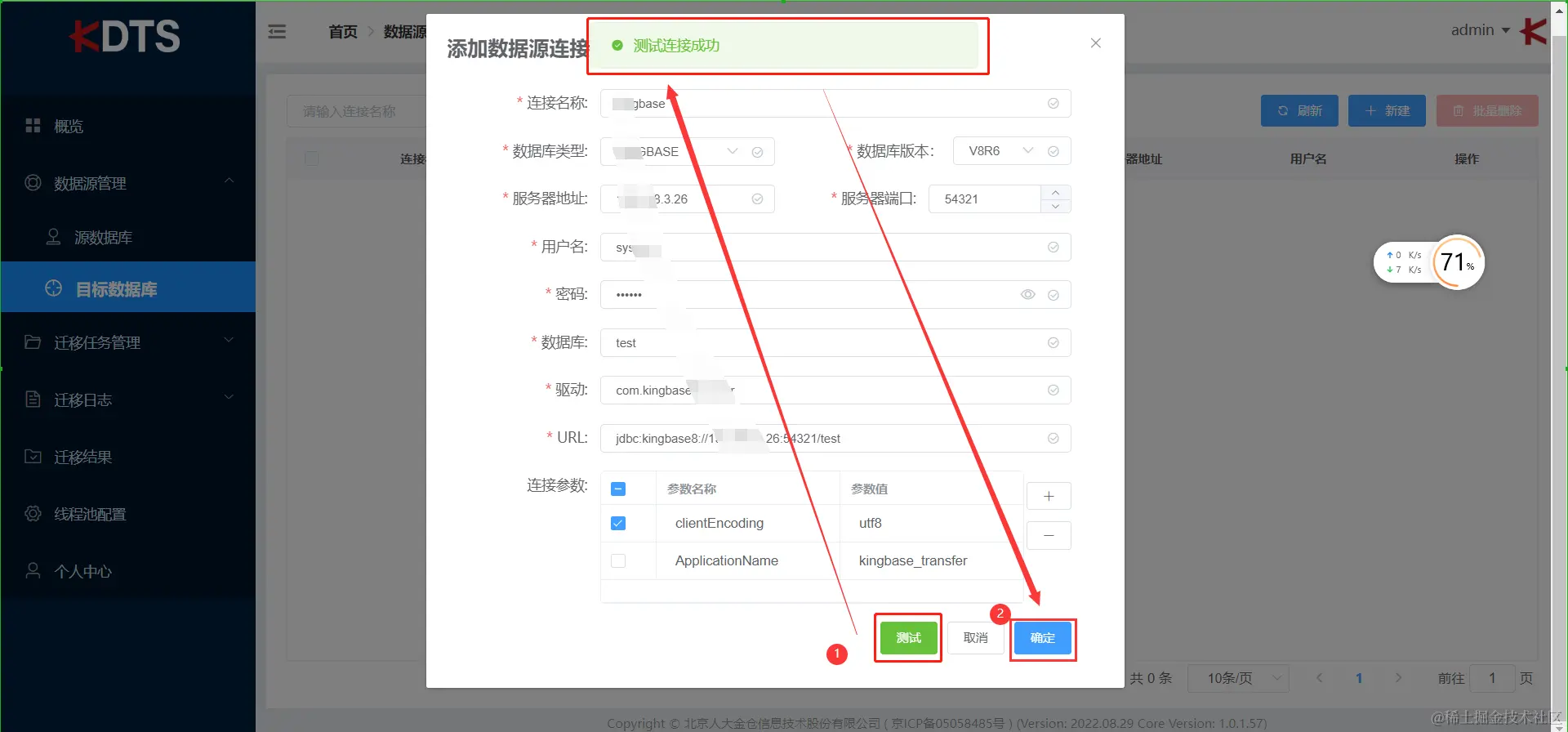Click the kingbase_transfer parameter value cell
The height and width of the screenshot is (732, 1568).
tap(931, 560)
